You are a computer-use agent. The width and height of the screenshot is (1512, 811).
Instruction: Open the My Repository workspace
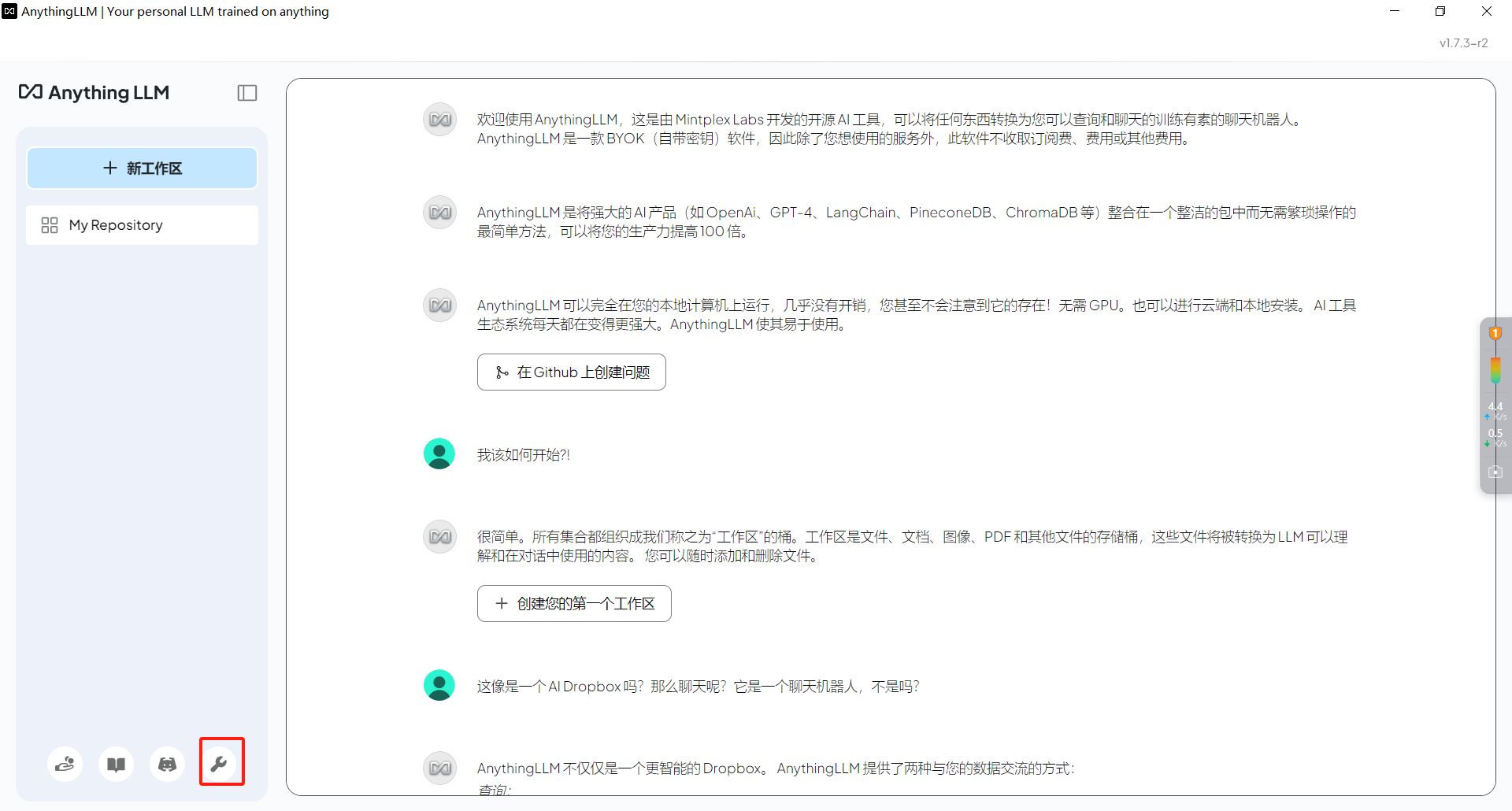point(142,225)
